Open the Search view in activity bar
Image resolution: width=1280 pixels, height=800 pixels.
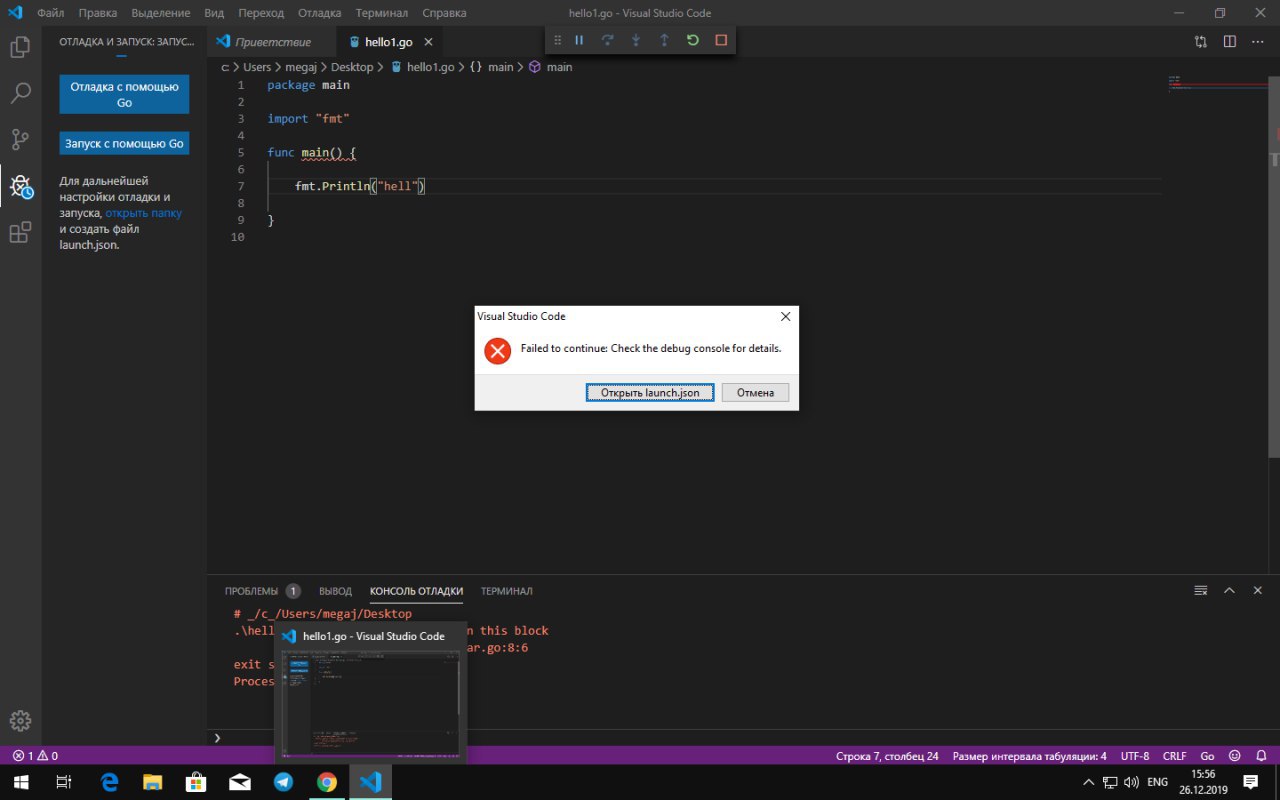pyautogui.click(x=20, y=93)
